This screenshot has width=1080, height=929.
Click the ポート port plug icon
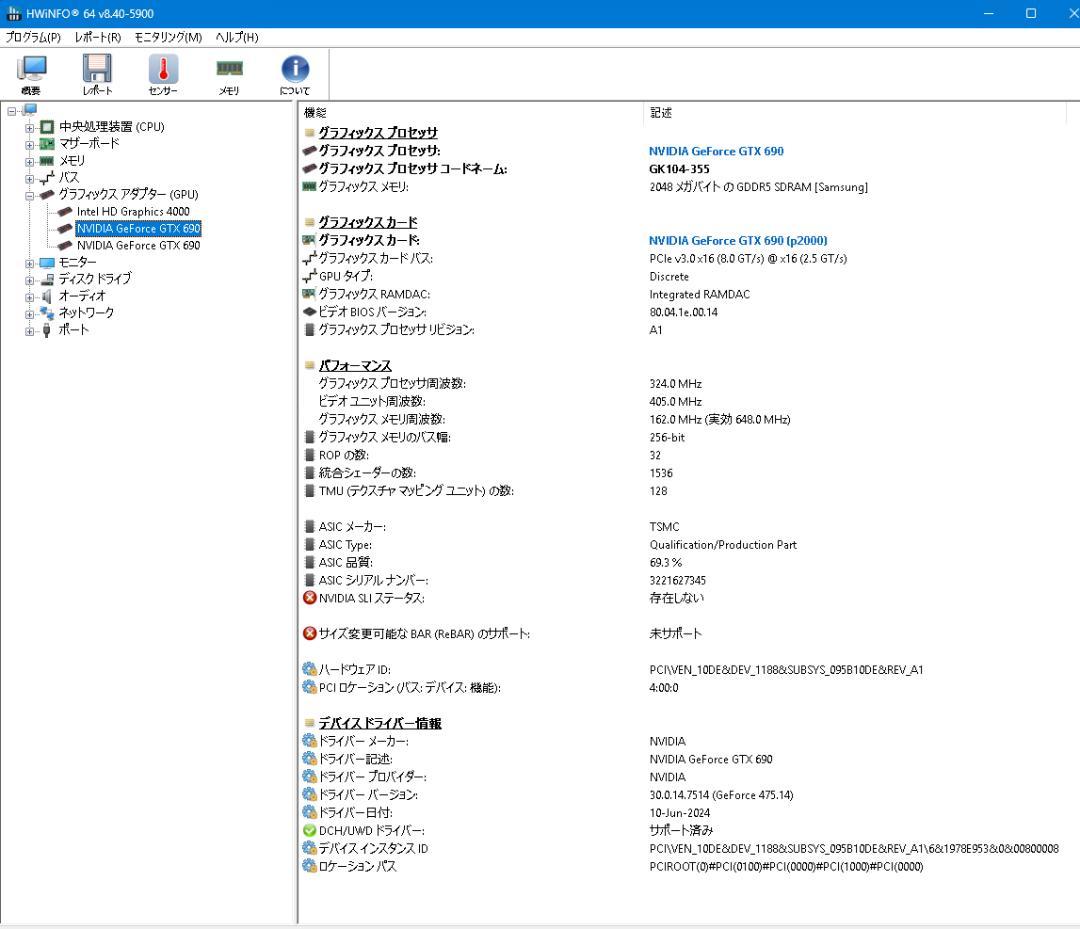(47, 330)
